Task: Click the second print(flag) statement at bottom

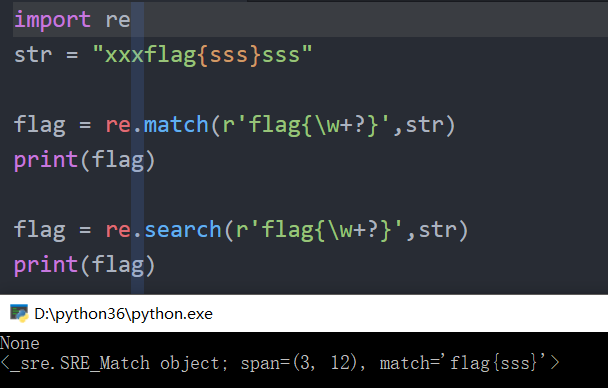Action: point(85,265)
